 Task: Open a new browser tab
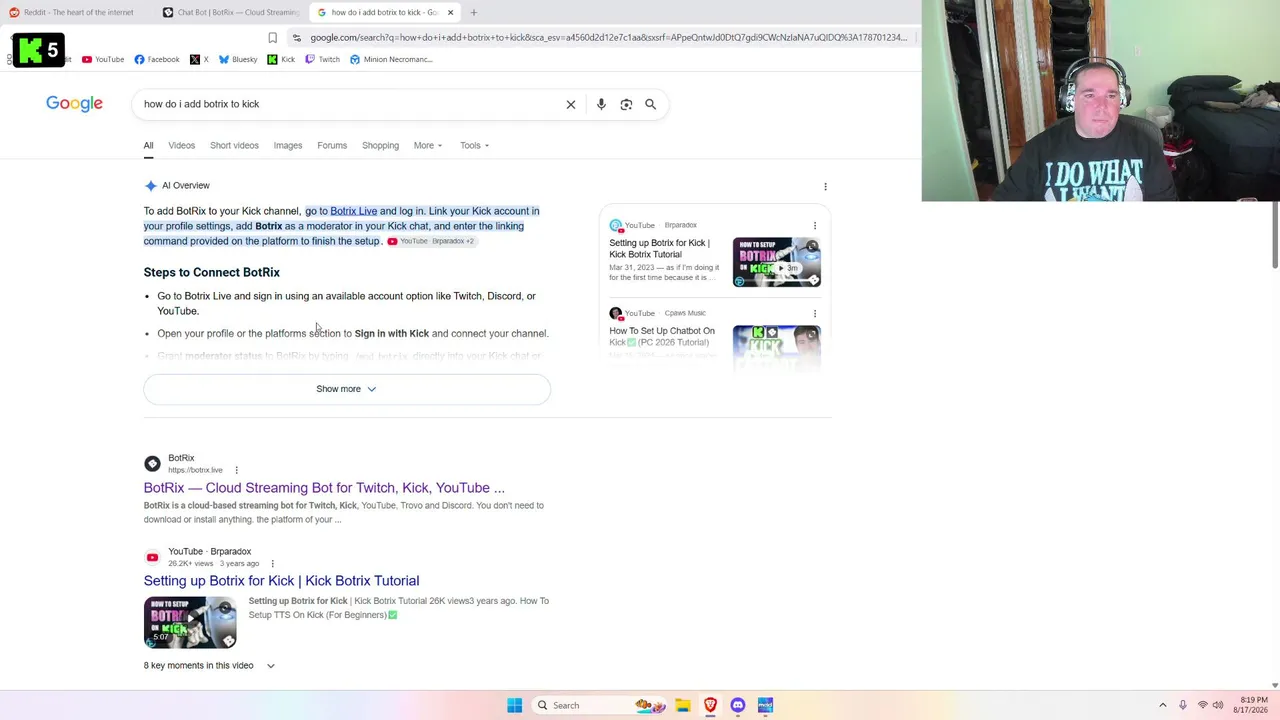[474, 12]
